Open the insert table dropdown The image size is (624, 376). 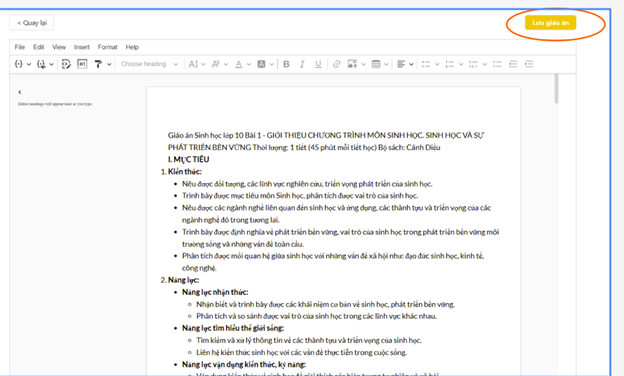tap(380, 64)
